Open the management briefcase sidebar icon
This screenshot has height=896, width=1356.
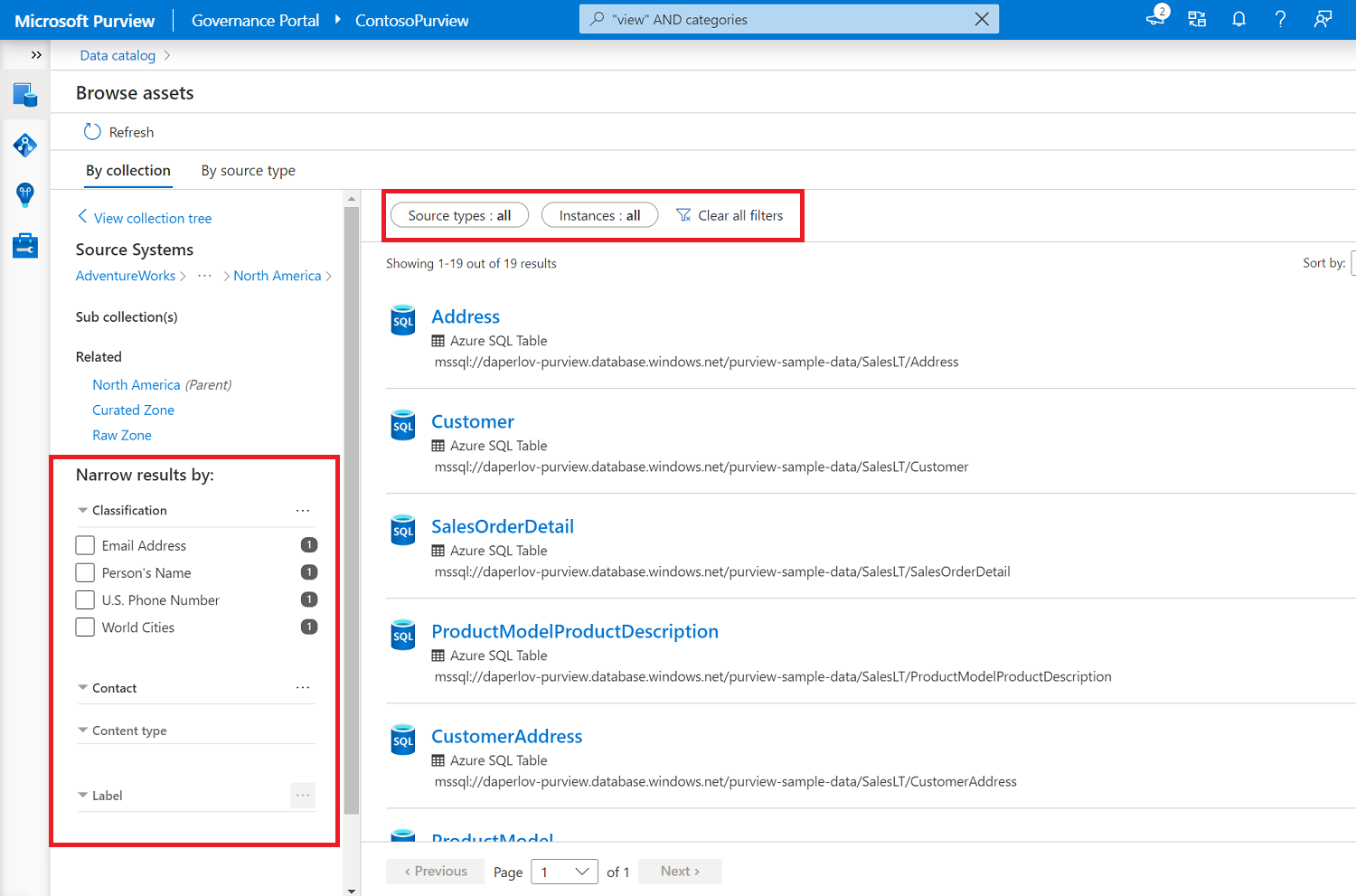[x=25, y=245]
